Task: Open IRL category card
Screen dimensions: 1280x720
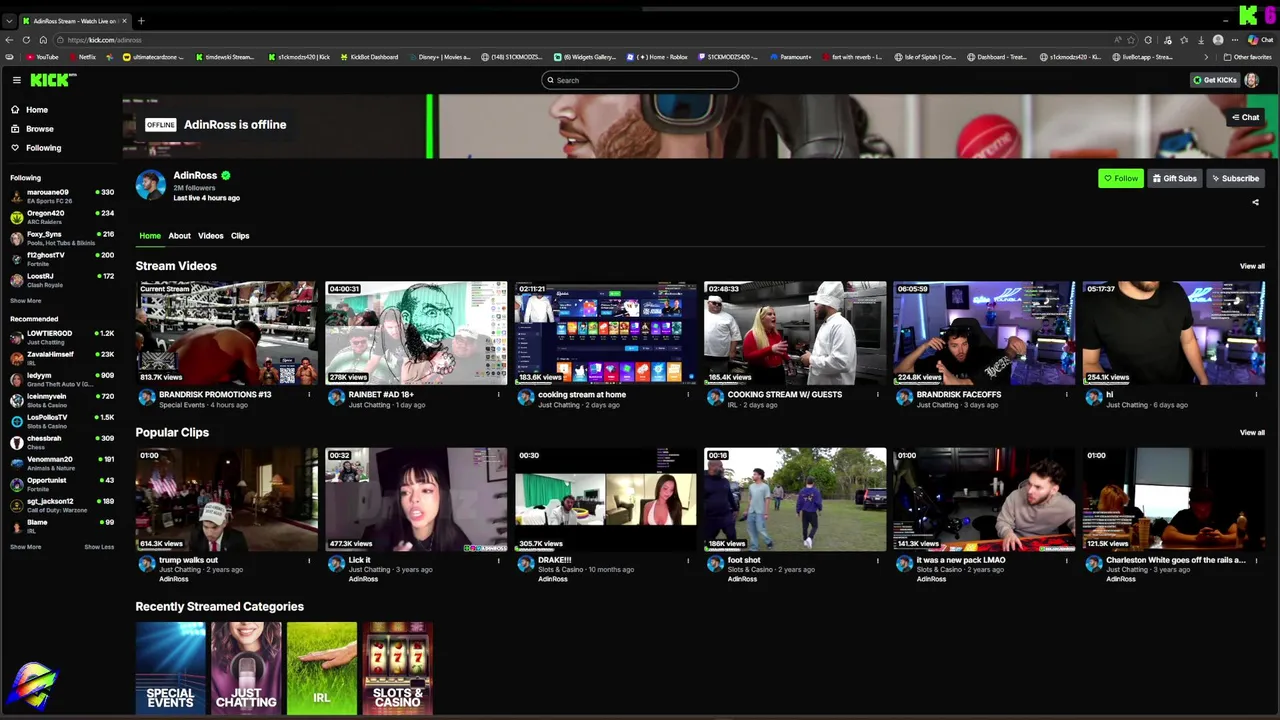Action: point(322,668)
